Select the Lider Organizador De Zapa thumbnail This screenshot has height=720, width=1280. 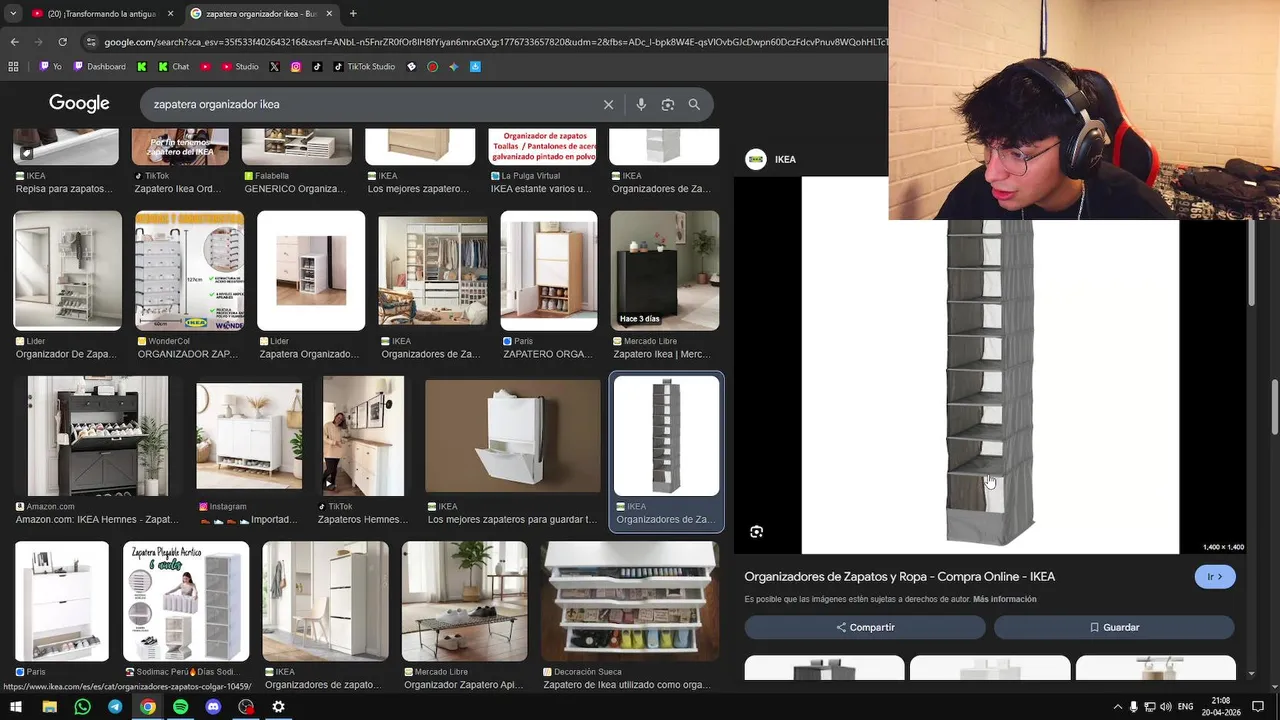point(67,270)
